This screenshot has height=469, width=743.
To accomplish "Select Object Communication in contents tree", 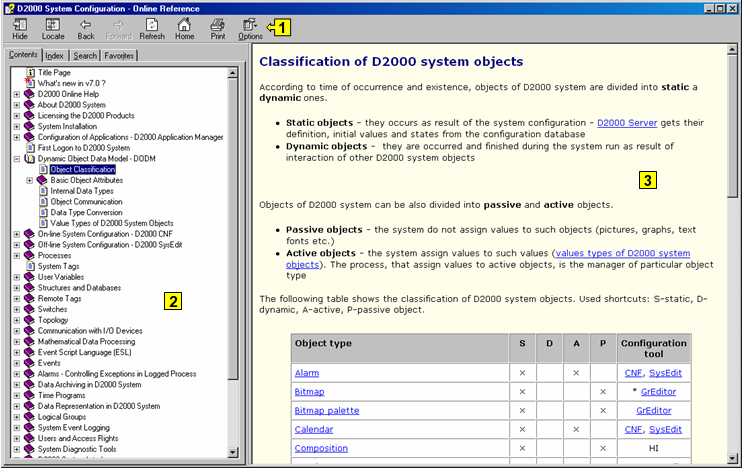I will pos(86,202).
